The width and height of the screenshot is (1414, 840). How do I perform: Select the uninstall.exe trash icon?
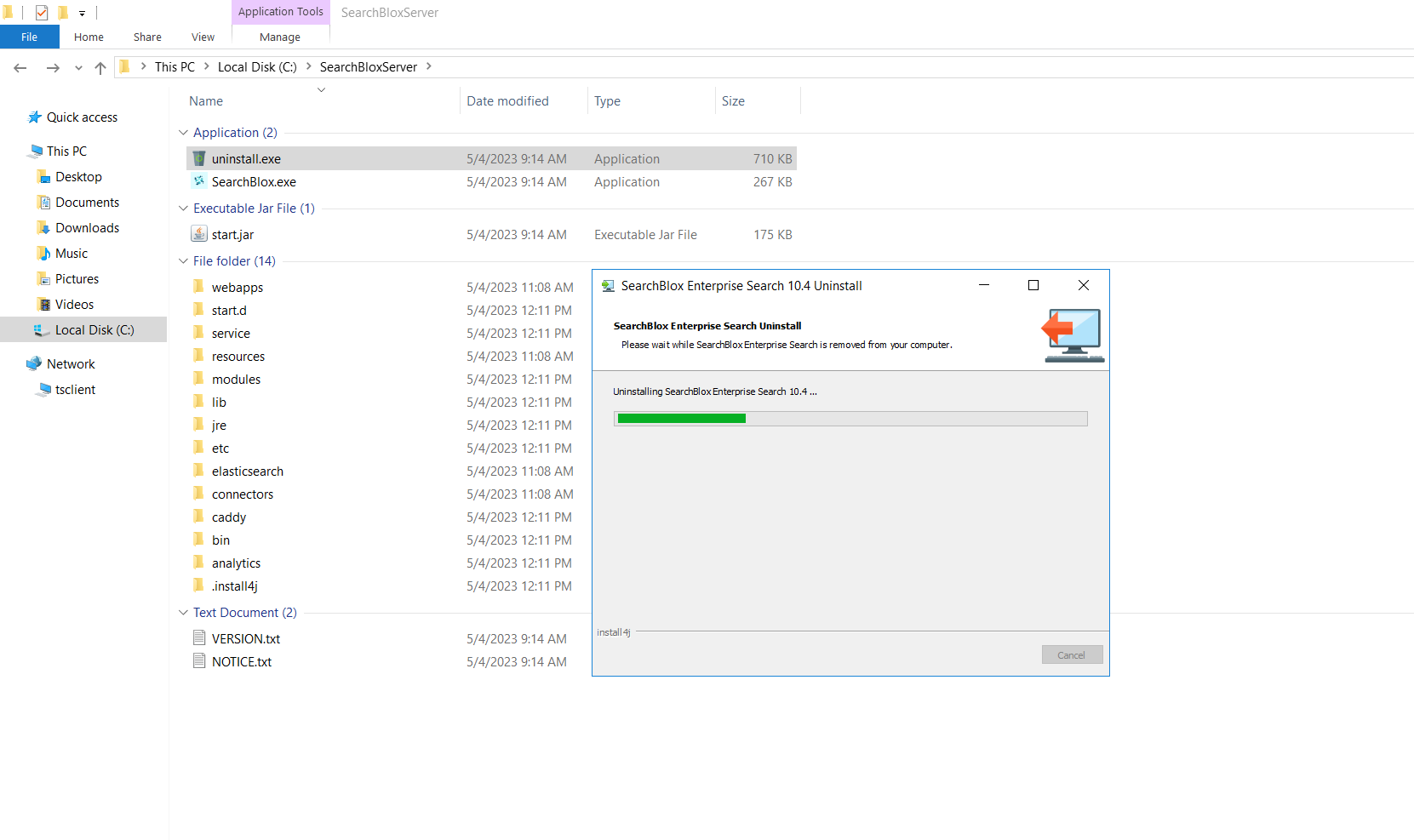(x=199, y=158)
